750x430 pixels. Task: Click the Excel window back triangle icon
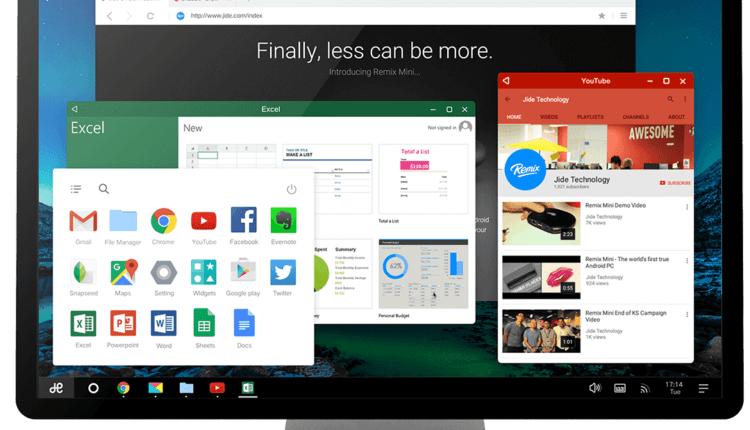75,109
